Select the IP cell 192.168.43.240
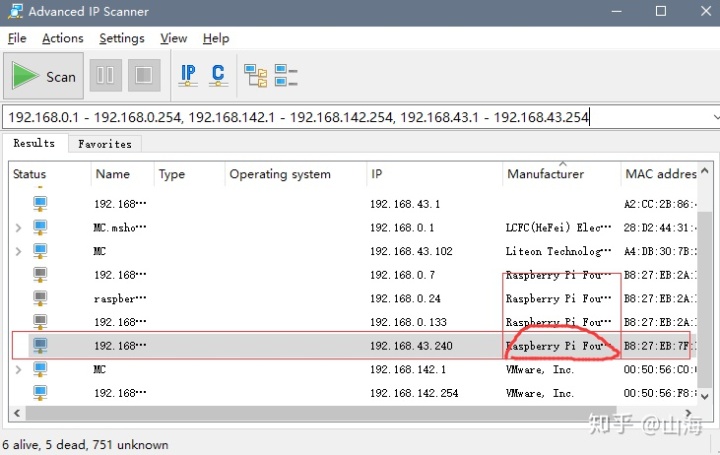The image size is (720, 455). pos(411,346)
